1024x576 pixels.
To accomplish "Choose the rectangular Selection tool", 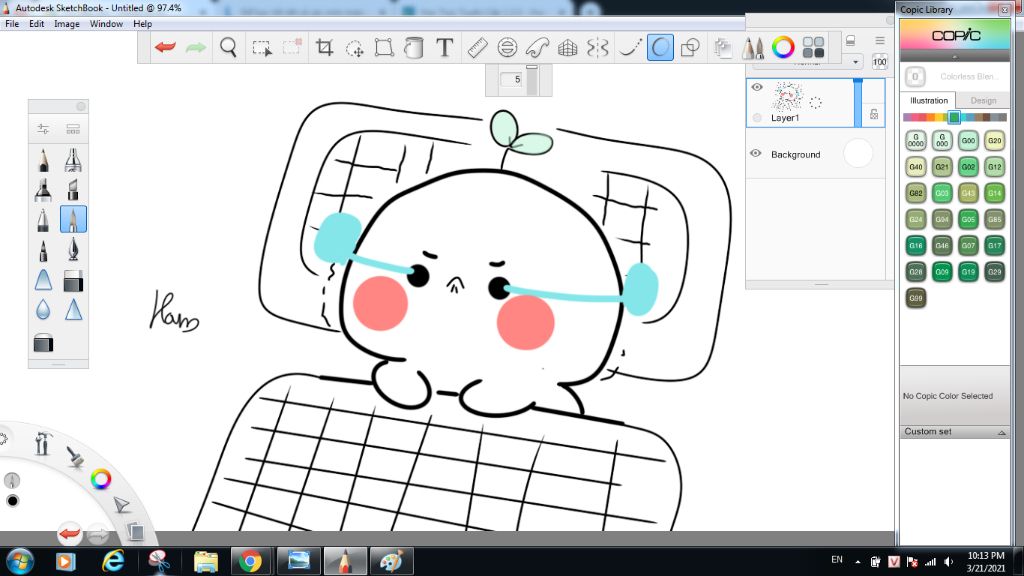I will (x=262, y=48).
